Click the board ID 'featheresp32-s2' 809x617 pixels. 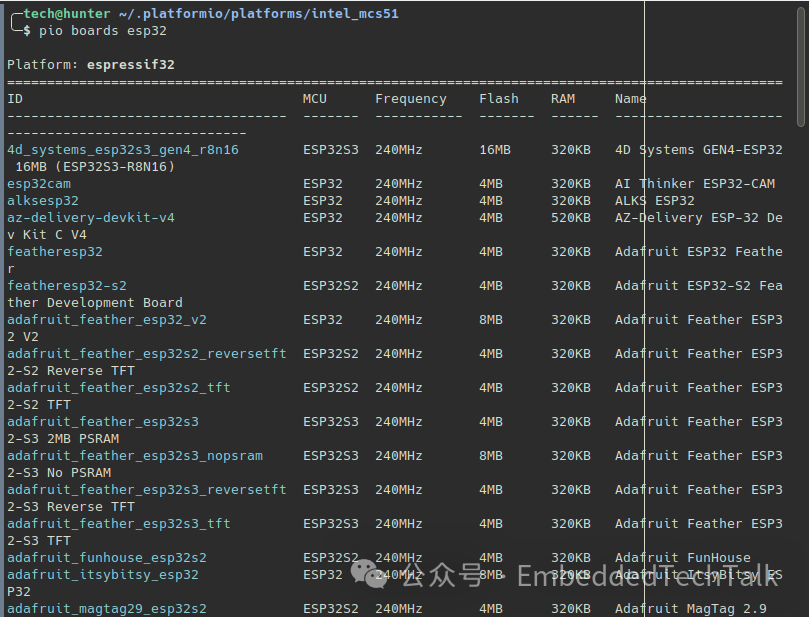tap(67, 286)
